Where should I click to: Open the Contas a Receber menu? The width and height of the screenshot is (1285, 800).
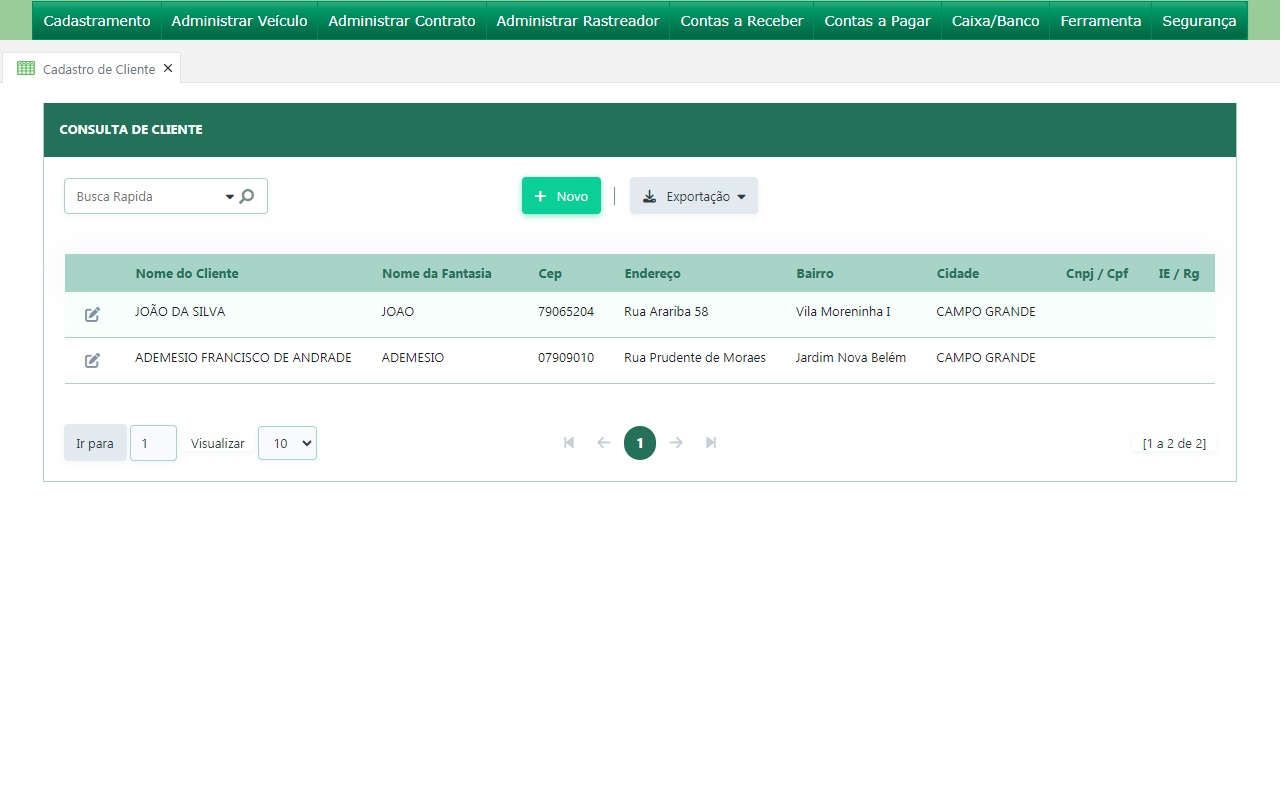coord(741,21)
